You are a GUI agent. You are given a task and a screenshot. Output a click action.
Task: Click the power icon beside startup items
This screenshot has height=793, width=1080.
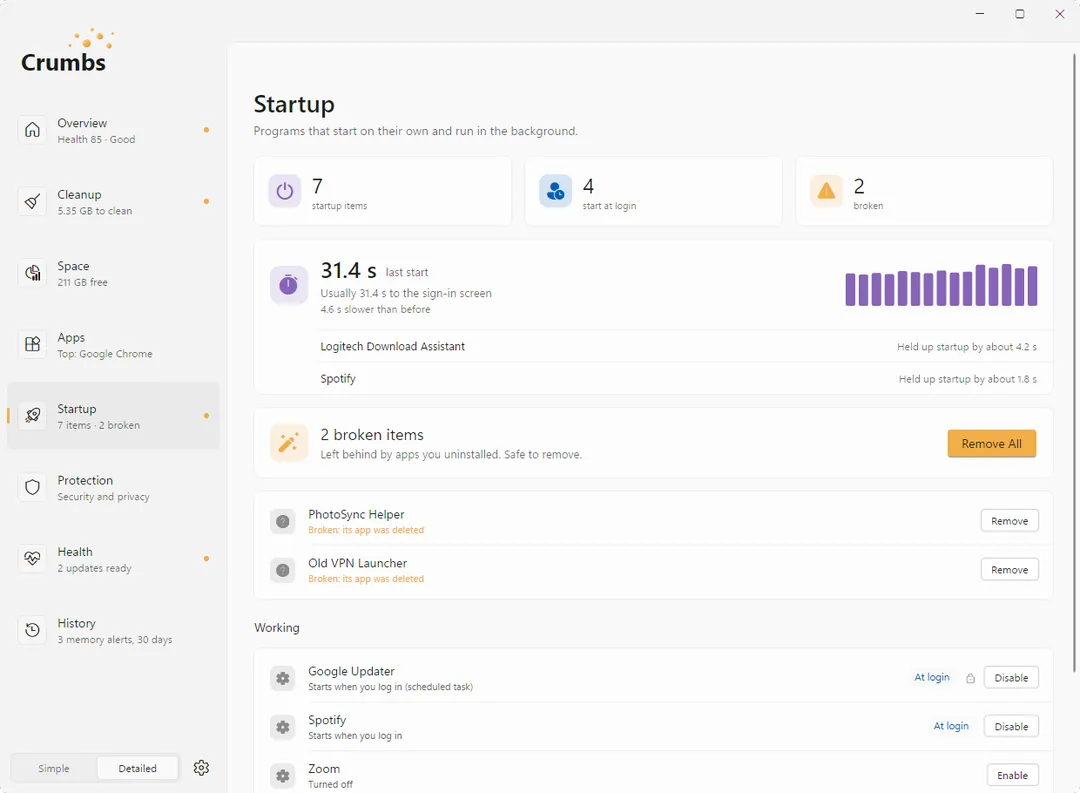285,191
